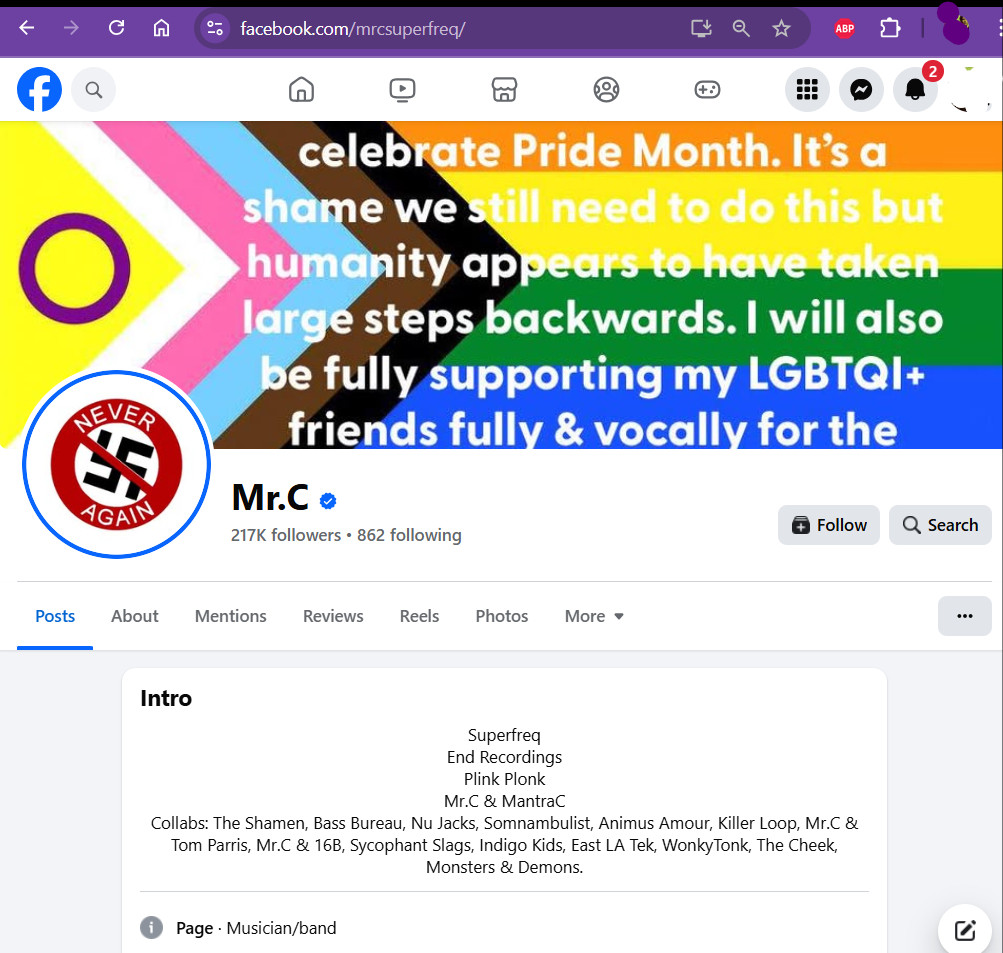The width and height of the screenshot is (1003, 953).
Task: Open the Groups icon in the top bar
Action: 606,90
